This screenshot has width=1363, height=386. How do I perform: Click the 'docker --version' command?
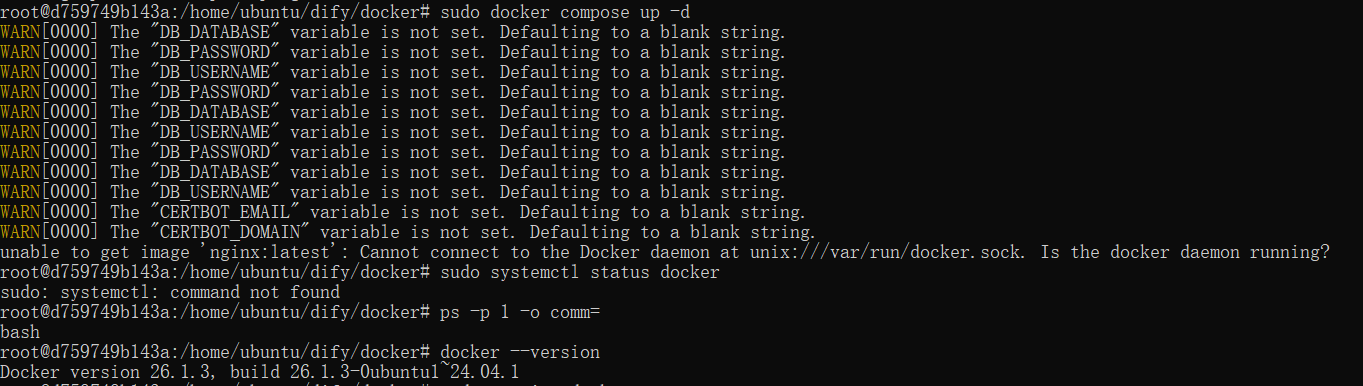tap(520, 352)
